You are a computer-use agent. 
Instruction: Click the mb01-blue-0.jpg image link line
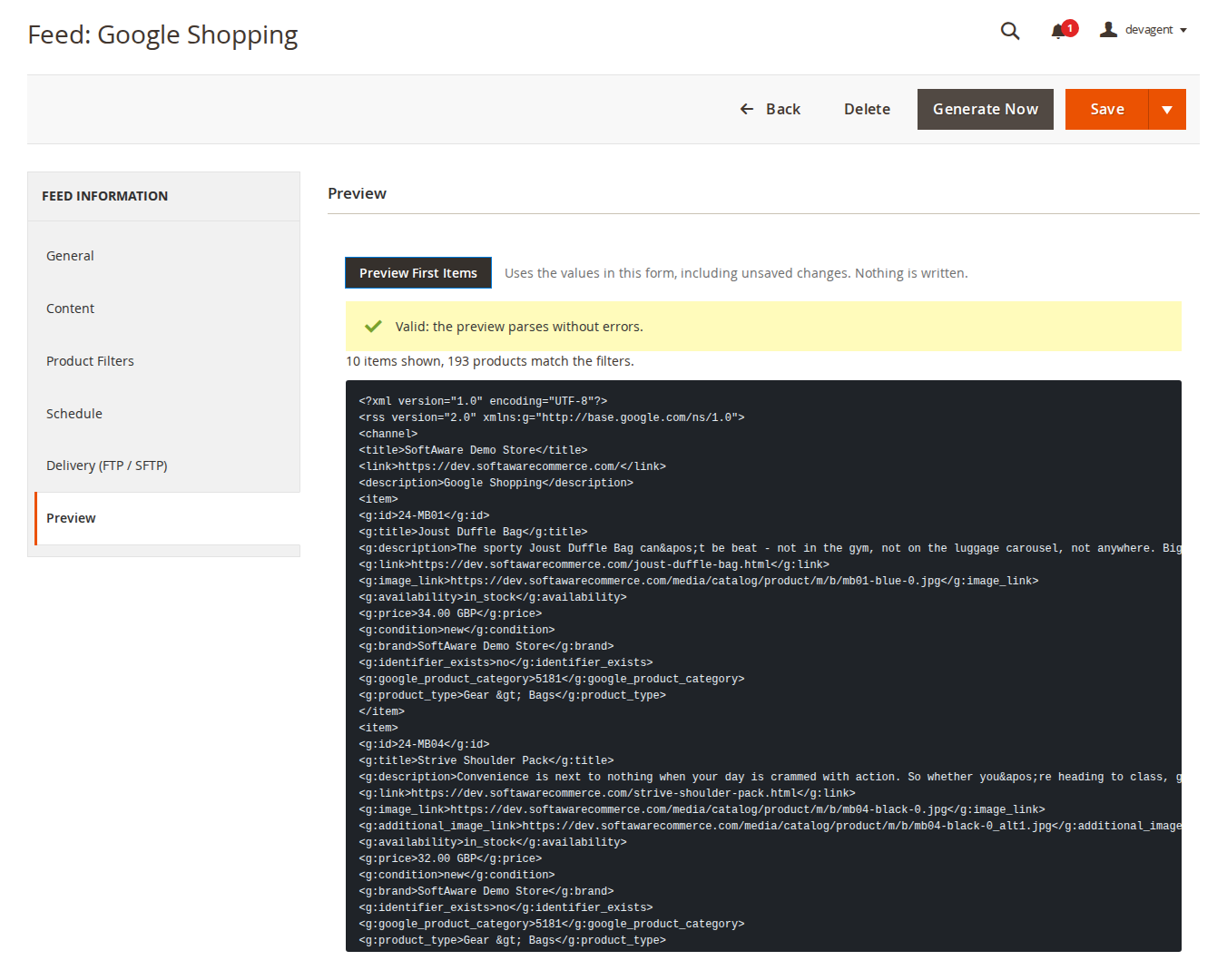(x=699, y=581)
